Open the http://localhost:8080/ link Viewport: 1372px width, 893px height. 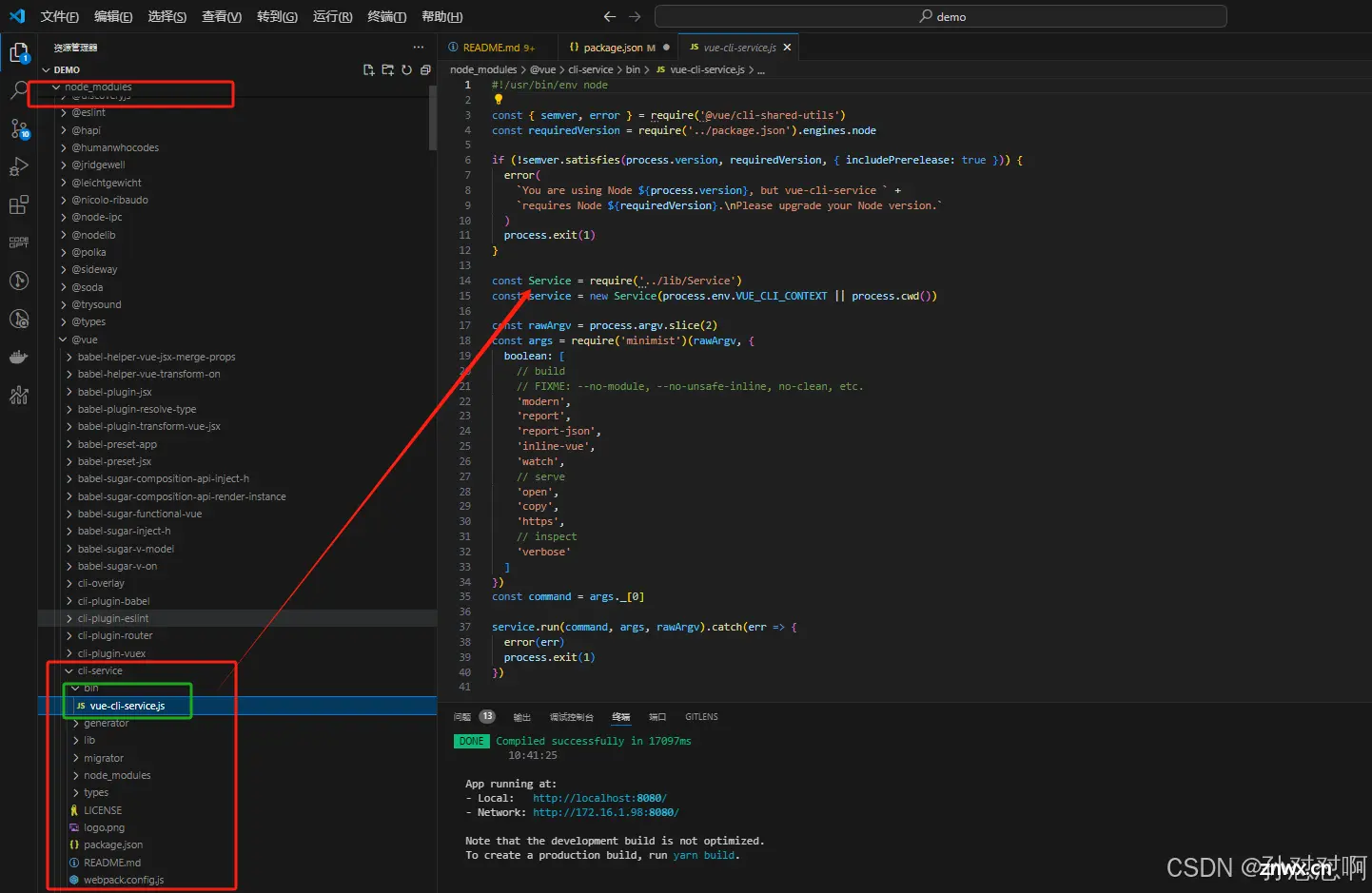(599, 798)
